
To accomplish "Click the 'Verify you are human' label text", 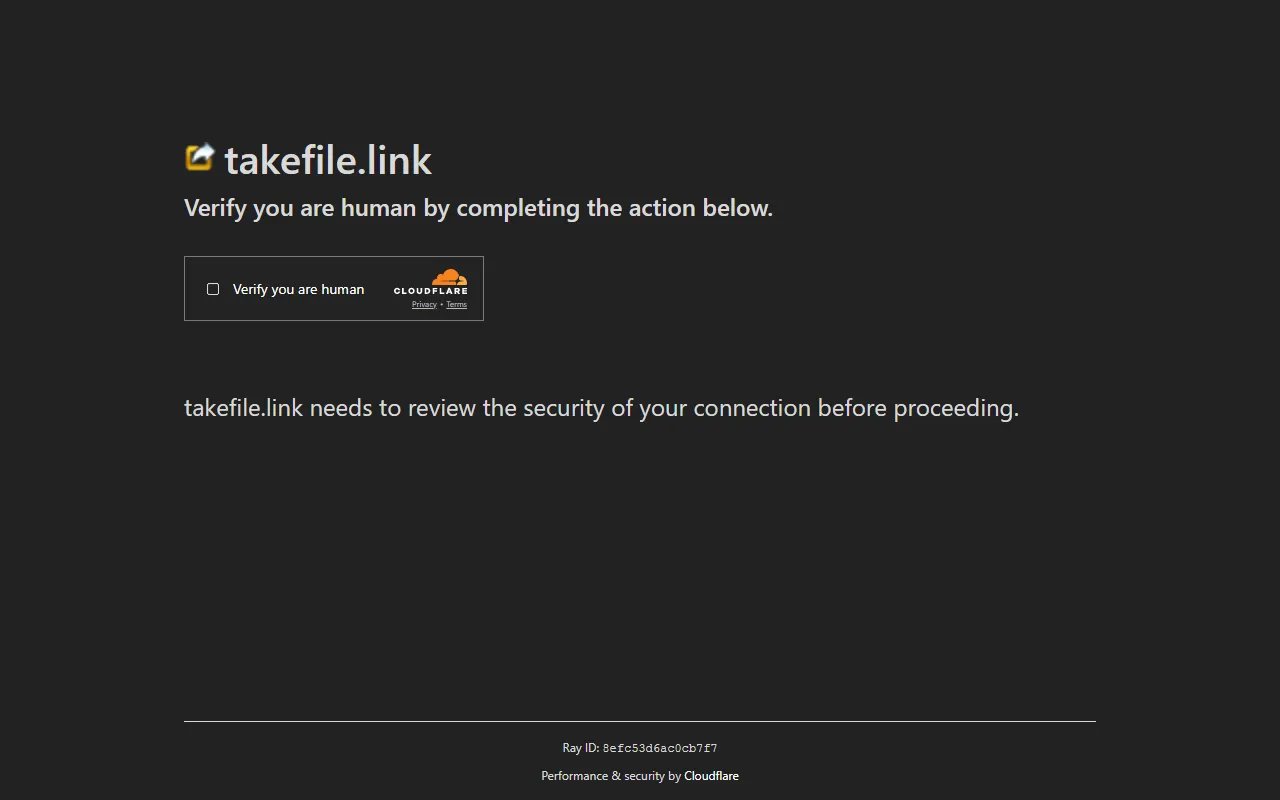I will 298,289.
